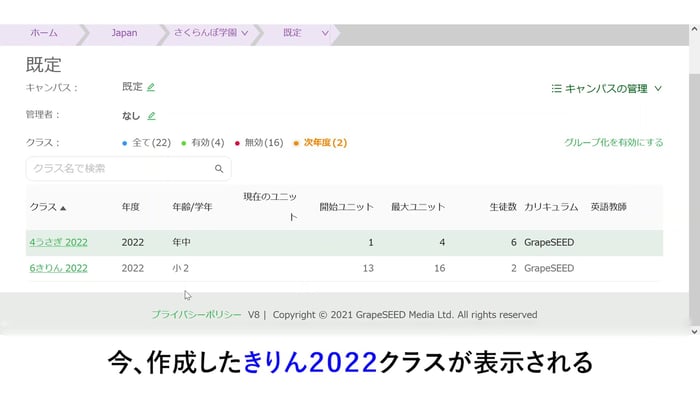This screenshot has width=700, height=393.
Task: Open キャンパスの管理 dropdown chevron
Action: (x=658, y=88)
